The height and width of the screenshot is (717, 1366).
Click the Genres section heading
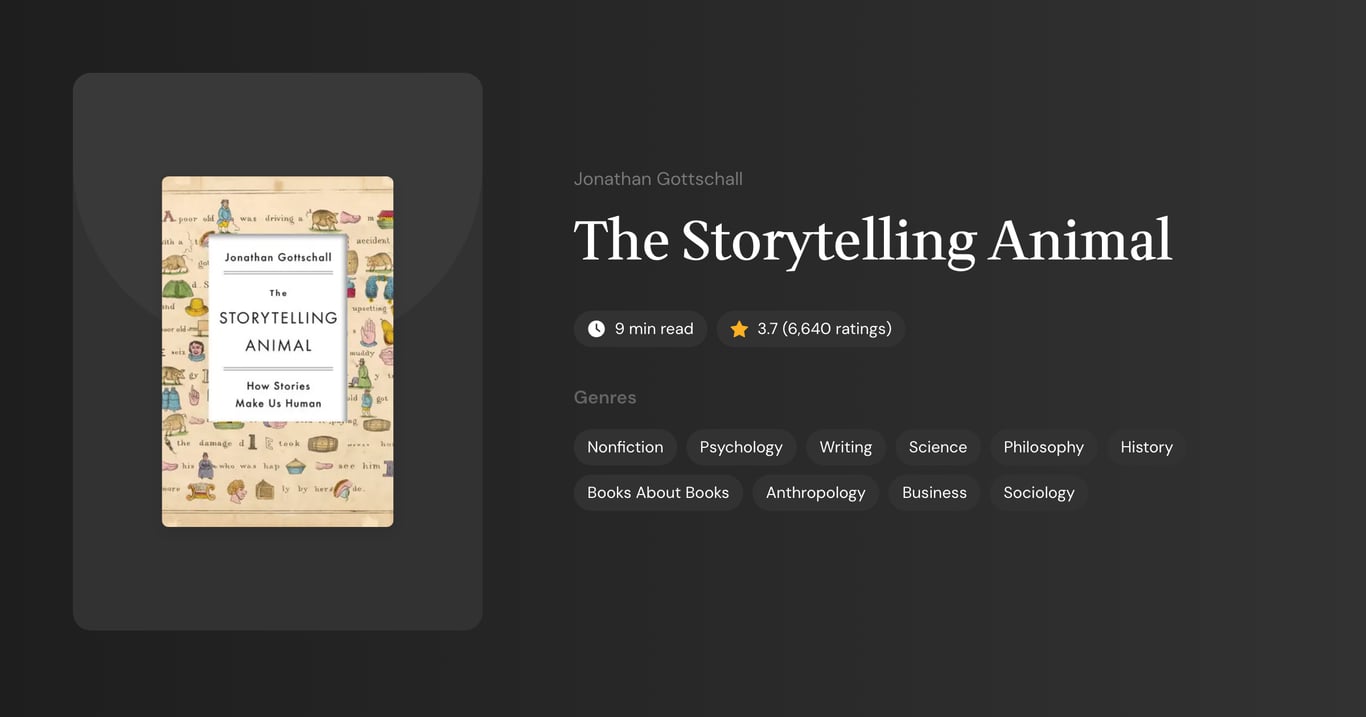point(605,397)
